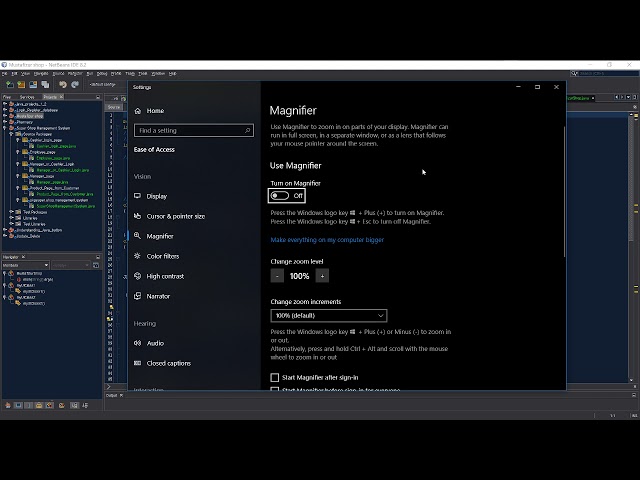Open Make everything on my computer bigger link
Viewport: 640px width, 480px height.
tap(327, 240)
